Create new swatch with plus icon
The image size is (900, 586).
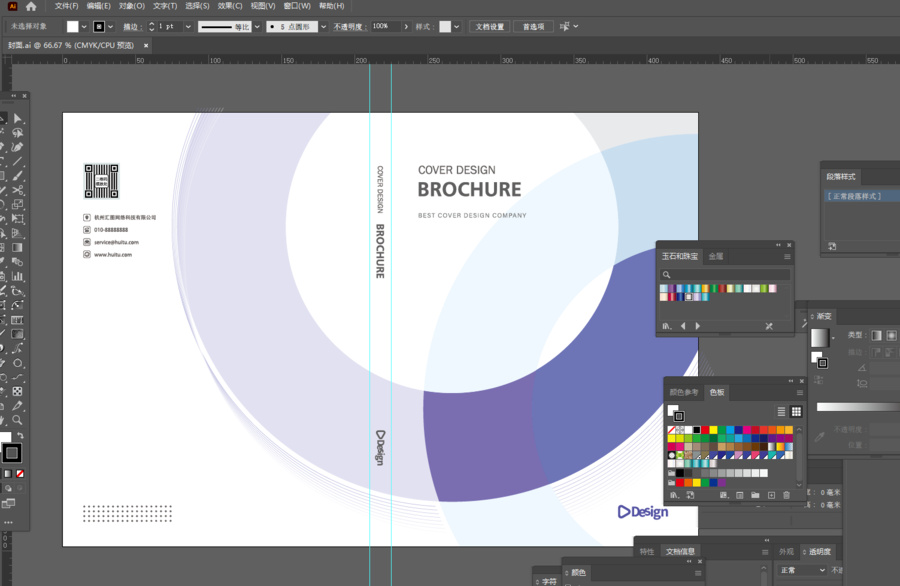[771, 495]
